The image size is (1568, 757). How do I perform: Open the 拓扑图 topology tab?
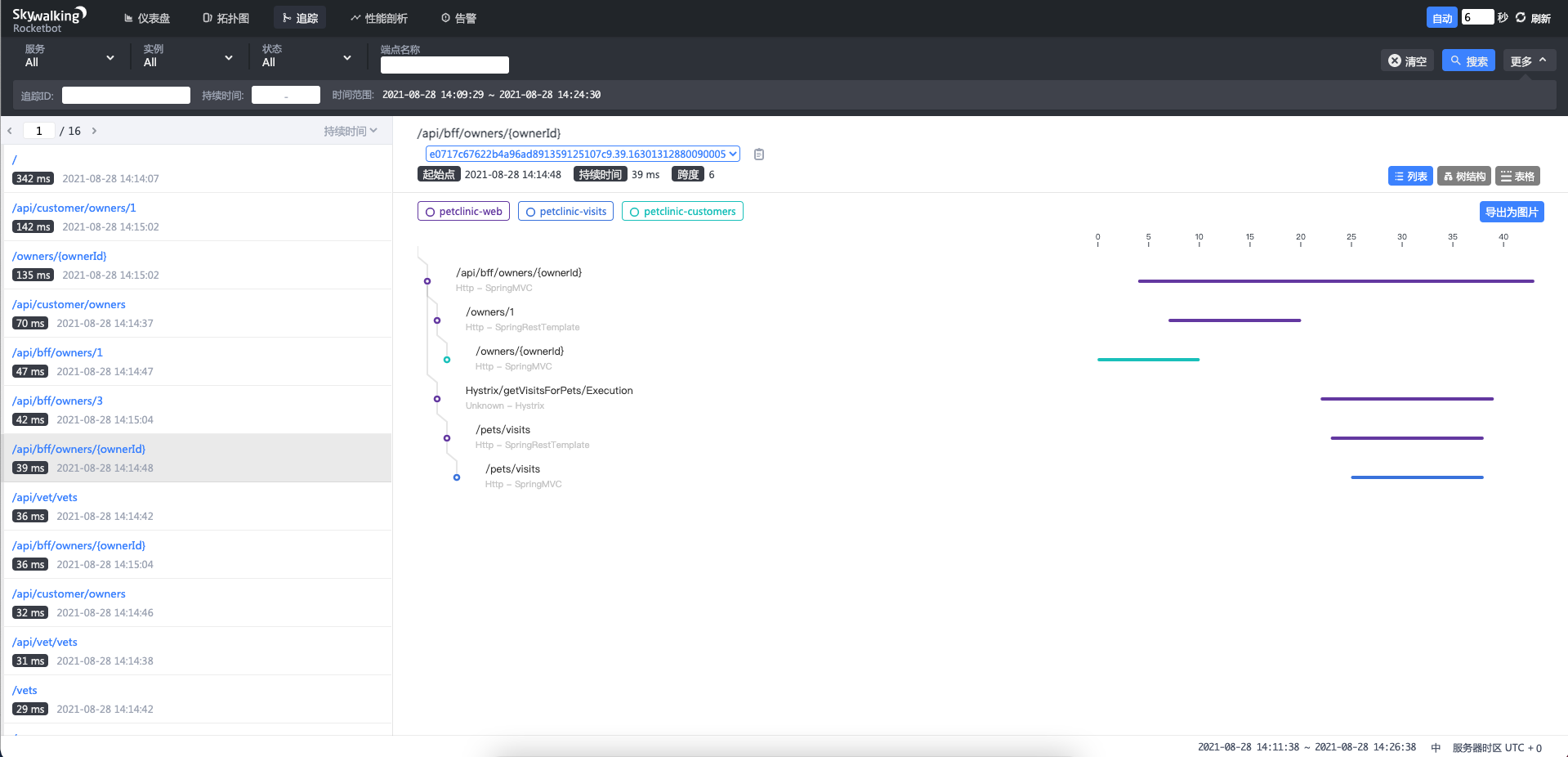pyautogui.click(x=226, y=18)
